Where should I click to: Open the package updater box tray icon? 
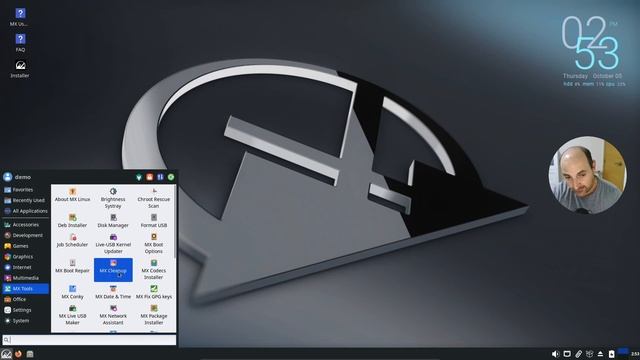(x=589, y=354)
